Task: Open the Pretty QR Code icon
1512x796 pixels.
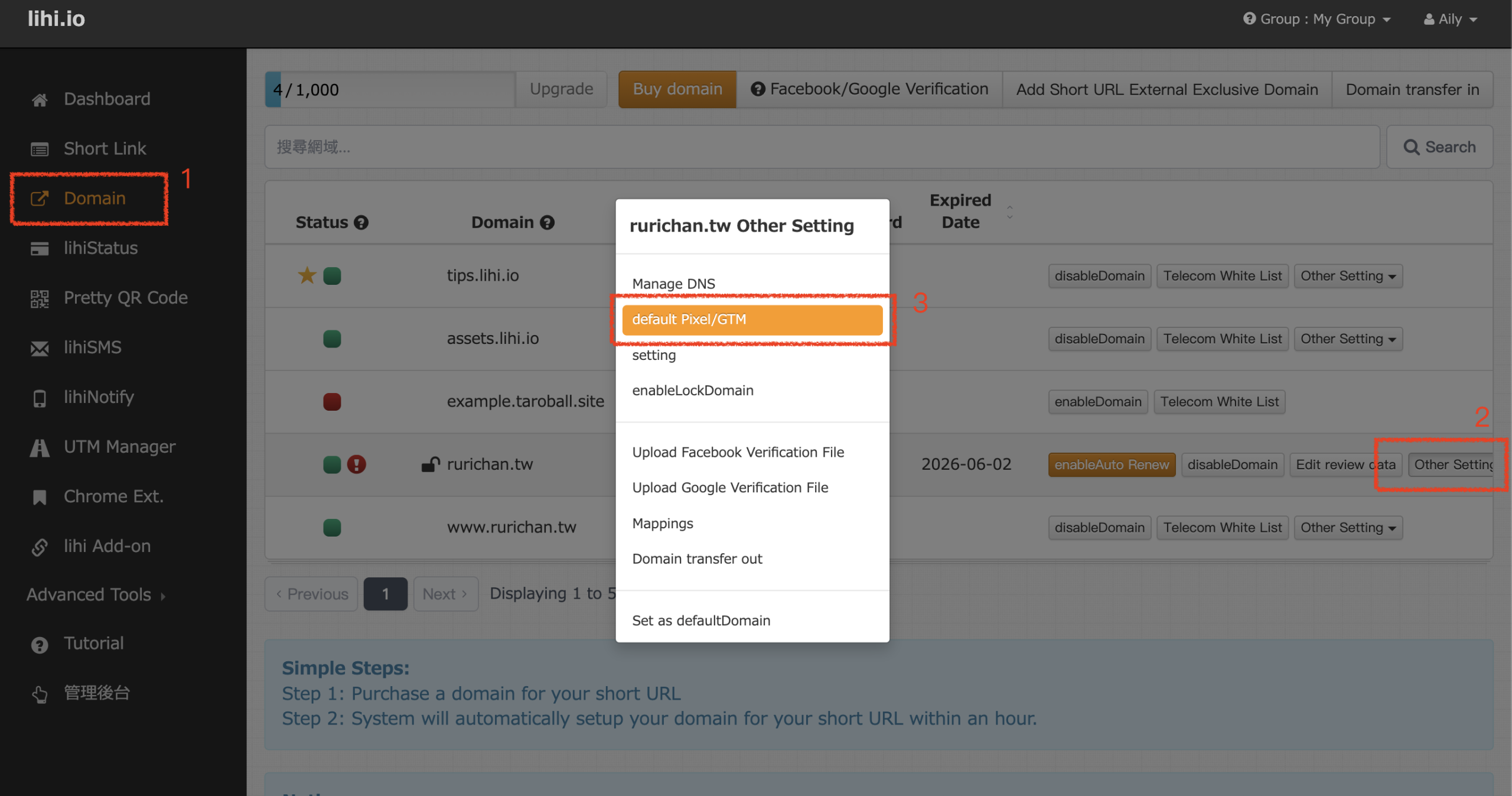Action: pos(40,298)
